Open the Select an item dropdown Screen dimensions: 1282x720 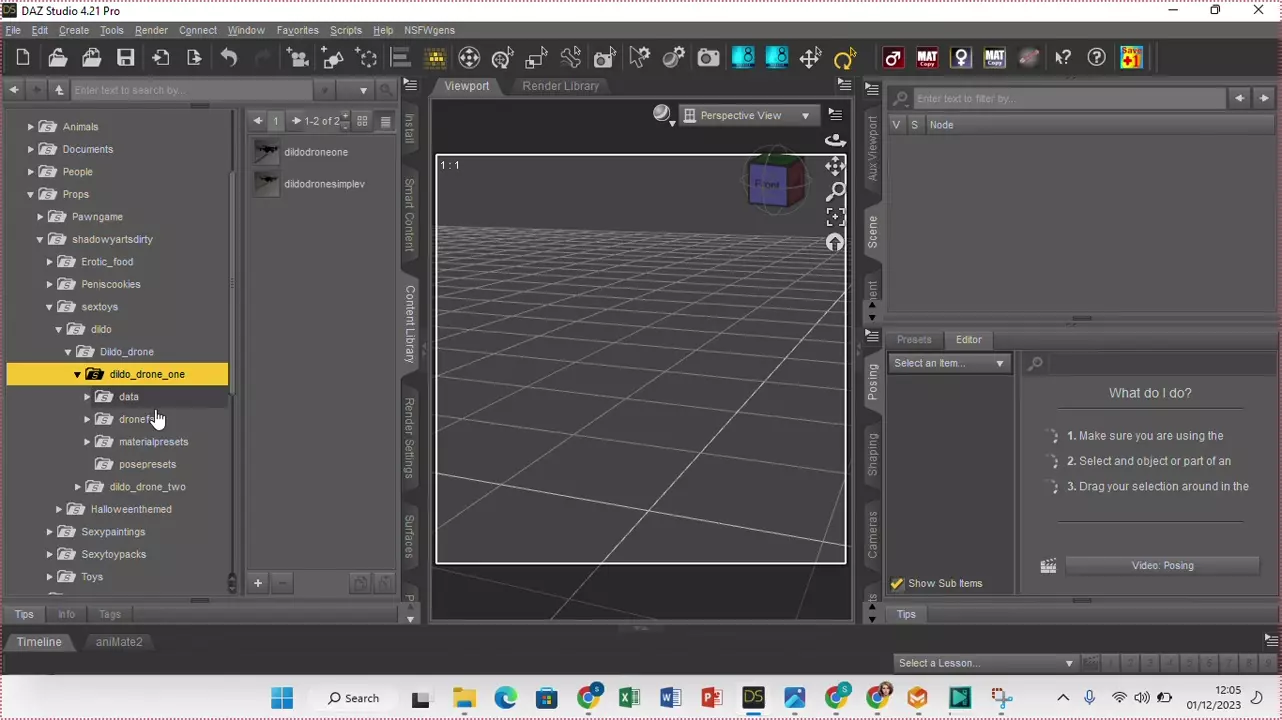coord(949,363)
